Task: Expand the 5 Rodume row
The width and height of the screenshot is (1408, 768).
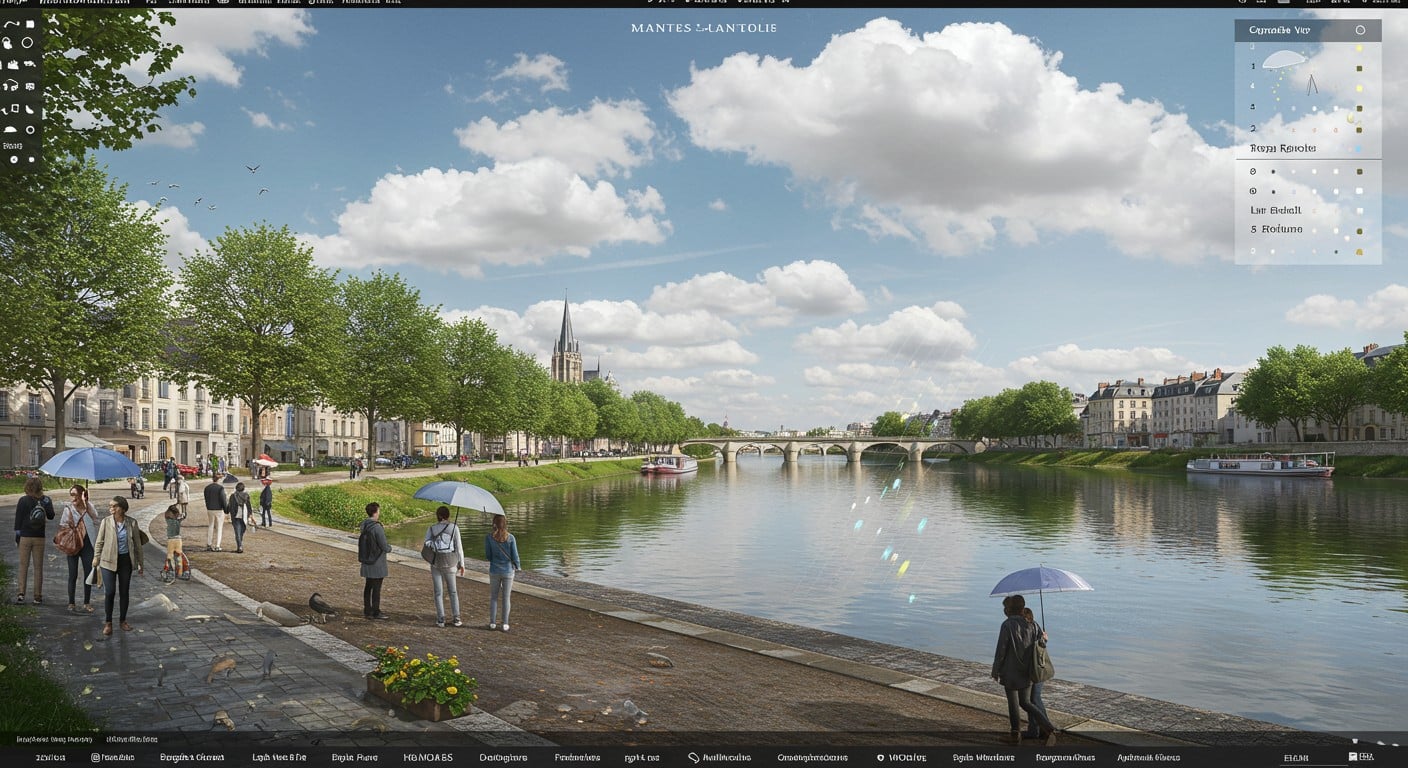Action: point(1276,229)
